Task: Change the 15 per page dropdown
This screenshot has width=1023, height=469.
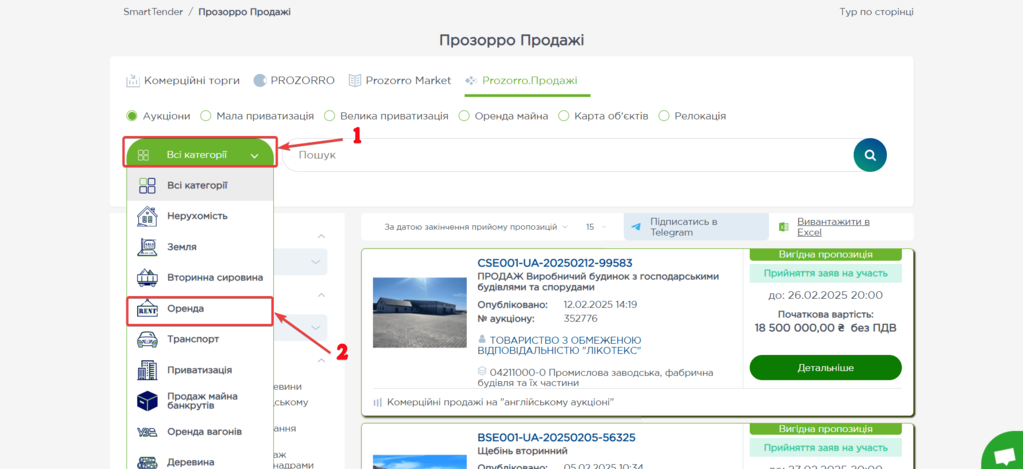Action: 596,228
